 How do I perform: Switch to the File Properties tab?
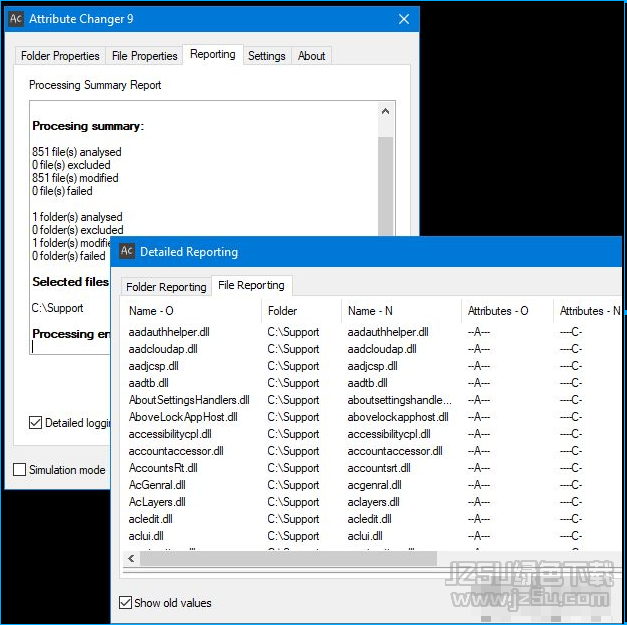(144, 56)
